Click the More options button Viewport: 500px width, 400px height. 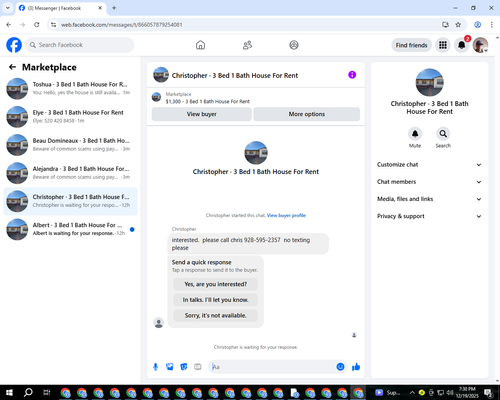[307, 114]
